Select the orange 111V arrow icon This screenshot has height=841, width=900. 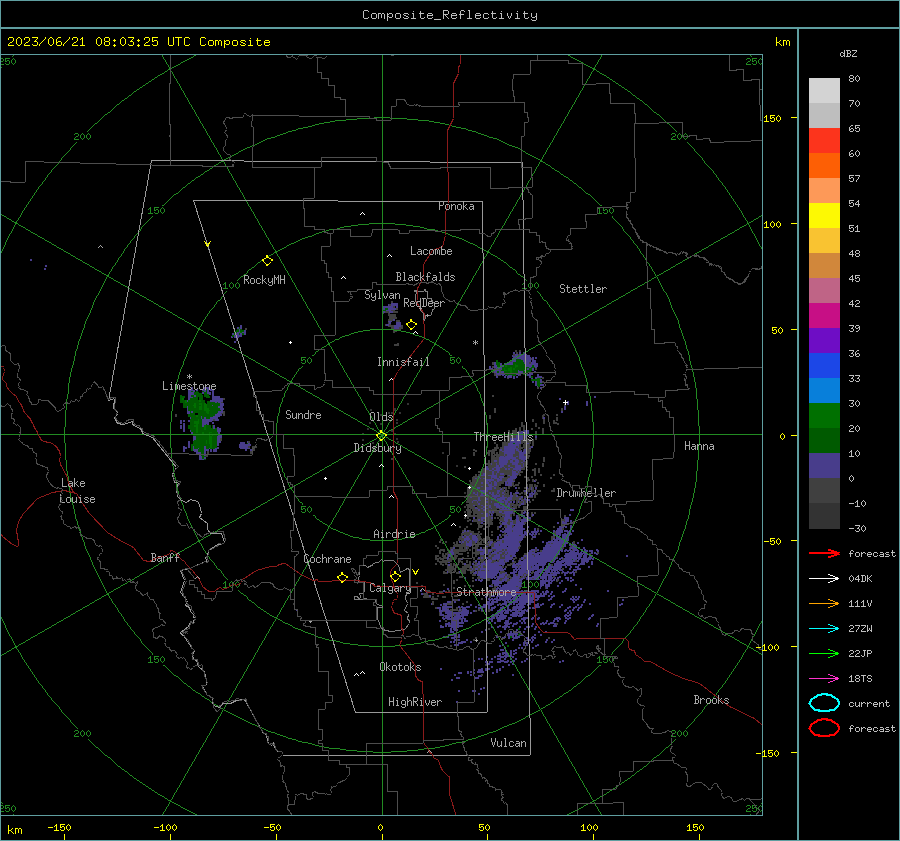pyautogui.click(x=824, y=603)
